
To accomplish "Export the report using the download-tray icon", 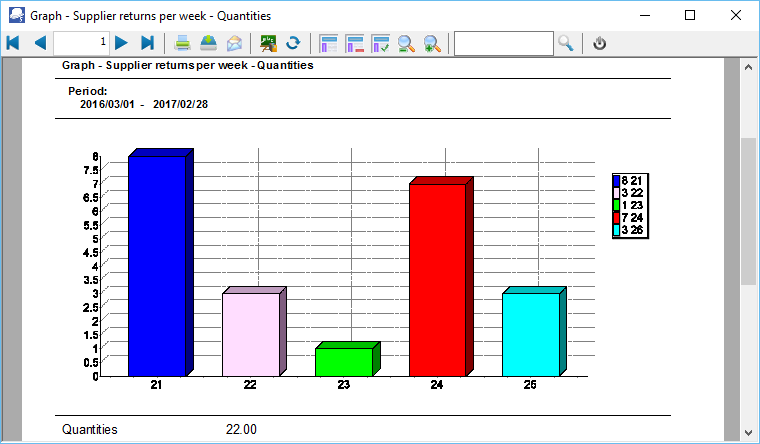I will pos(208,43).
